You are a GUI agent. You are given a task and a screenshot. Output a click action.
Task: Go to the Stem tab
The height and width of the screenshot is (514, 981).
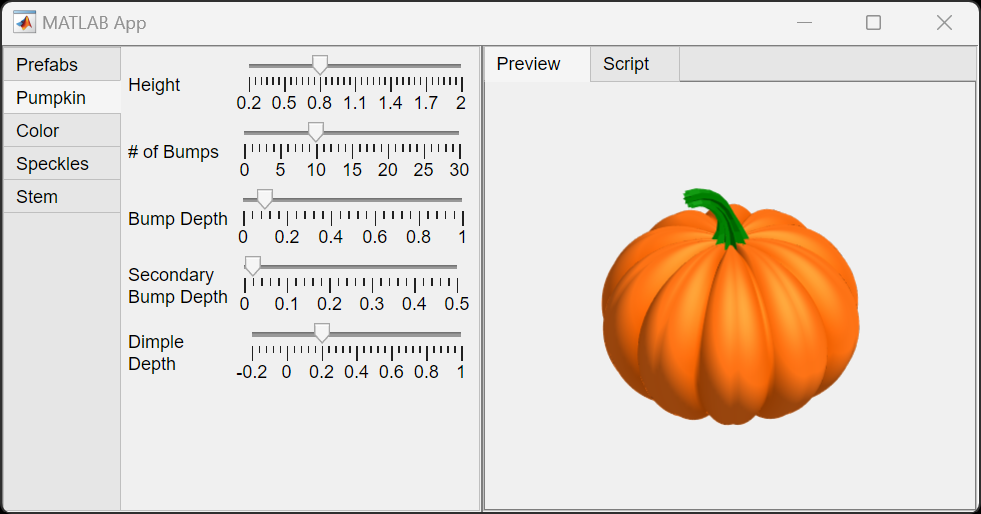click(x=37, y=197)
